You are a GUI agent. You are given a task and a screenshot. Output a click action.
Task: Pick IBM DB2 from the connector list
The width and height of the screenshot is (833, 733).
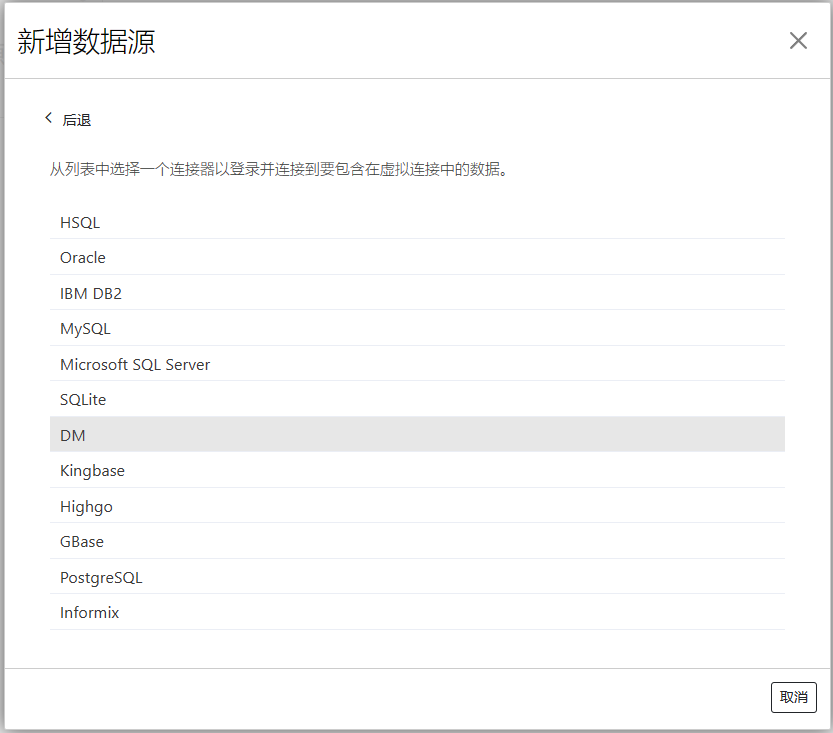tap(417, 293)
